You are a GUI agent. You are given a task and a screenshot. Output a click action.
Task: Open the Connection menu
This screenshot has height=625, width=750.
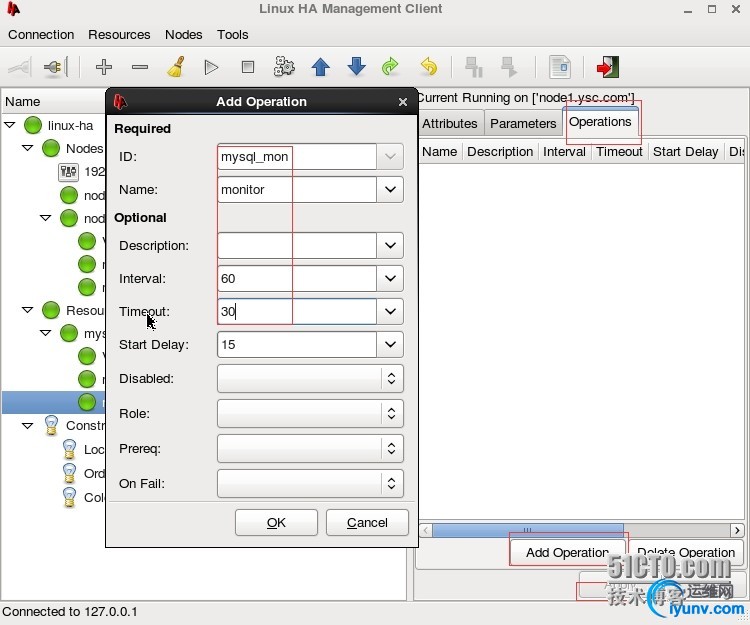(x=41, y=34)
